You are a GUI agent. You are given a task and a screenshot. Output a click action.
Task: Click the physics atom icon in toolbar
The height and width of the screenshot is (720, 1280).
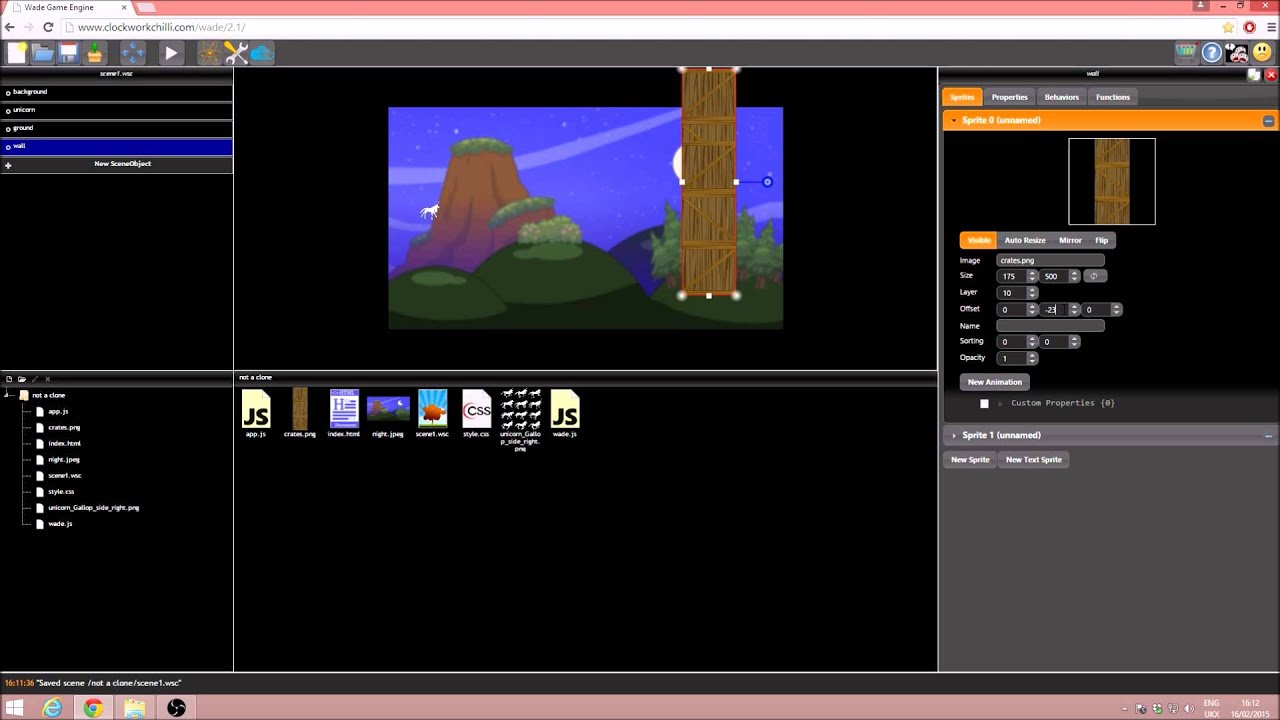click(x=209, y=53)
